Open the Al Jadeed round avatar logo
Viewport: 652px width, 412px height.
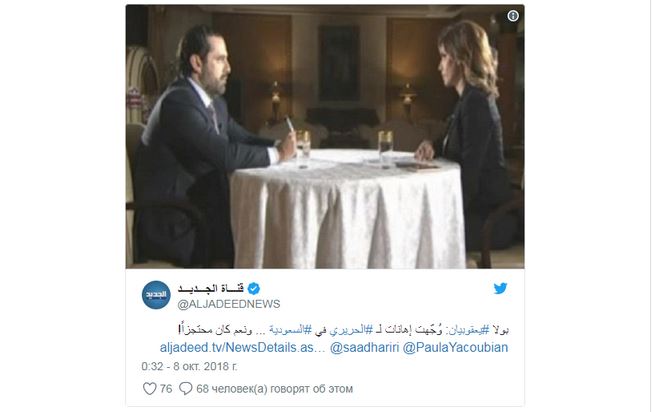[x=156, y=295]
